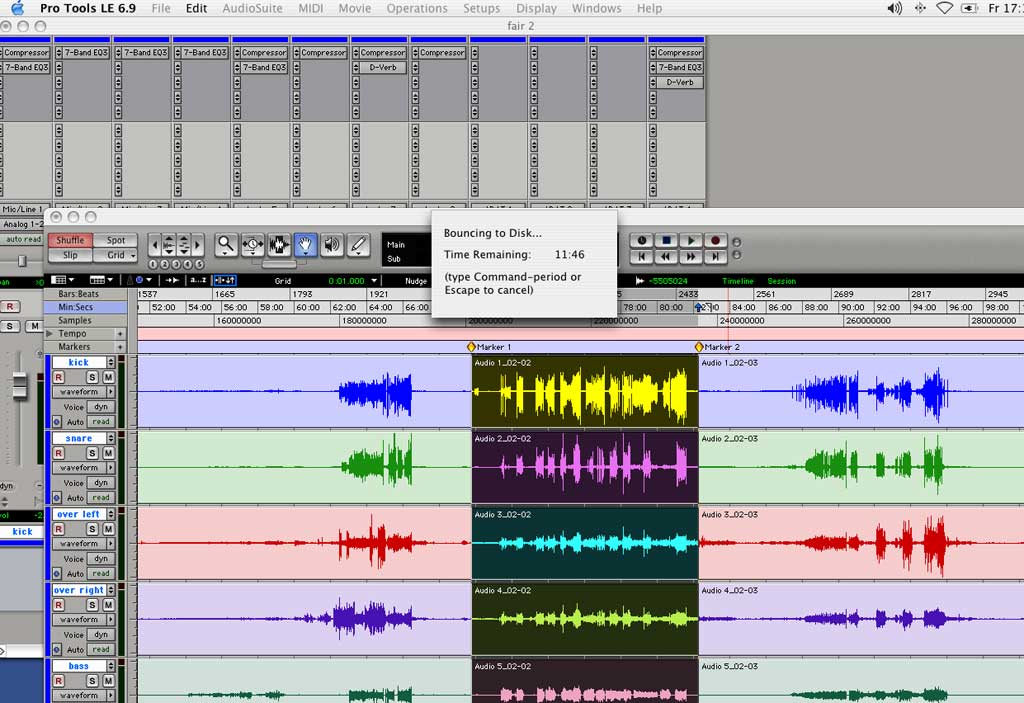The width and height of the screenshot is (1024, 703).
Task: Click the Online clock transport button
Action: [641, 240]
